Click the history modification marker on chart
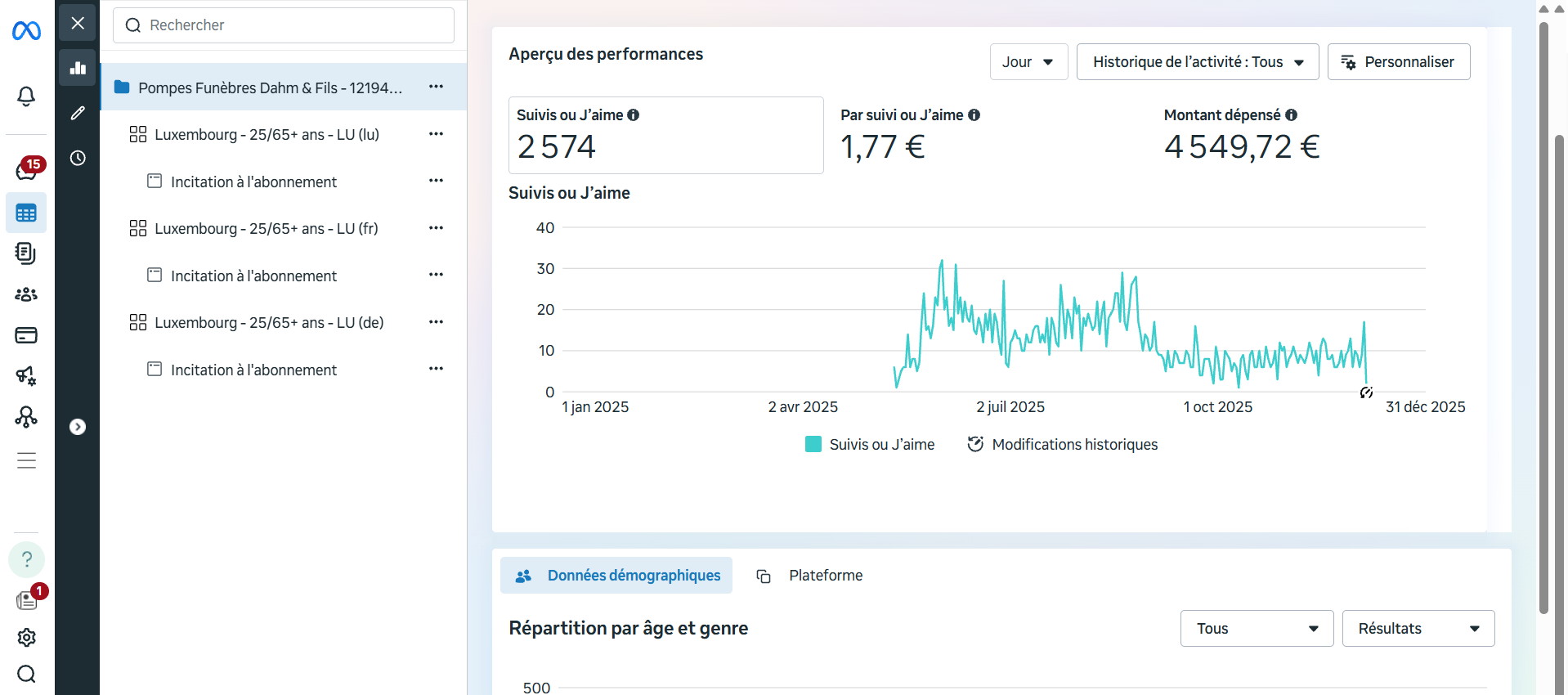Viewport: 1568px width, 695px height. [1366, 393]
